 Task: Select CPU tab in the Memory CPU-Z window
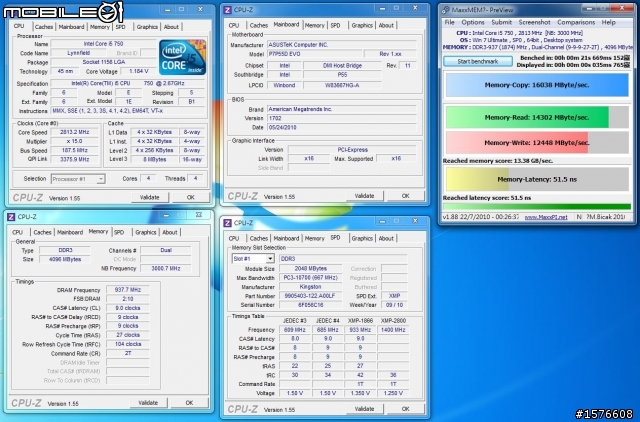click(18, 232)
